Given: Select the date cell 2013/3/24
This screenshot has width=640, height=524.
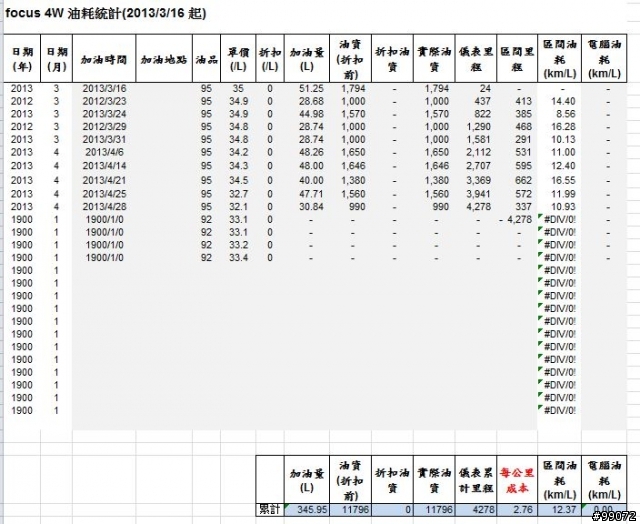Looking at the screenshot, I should pos(104,114).
